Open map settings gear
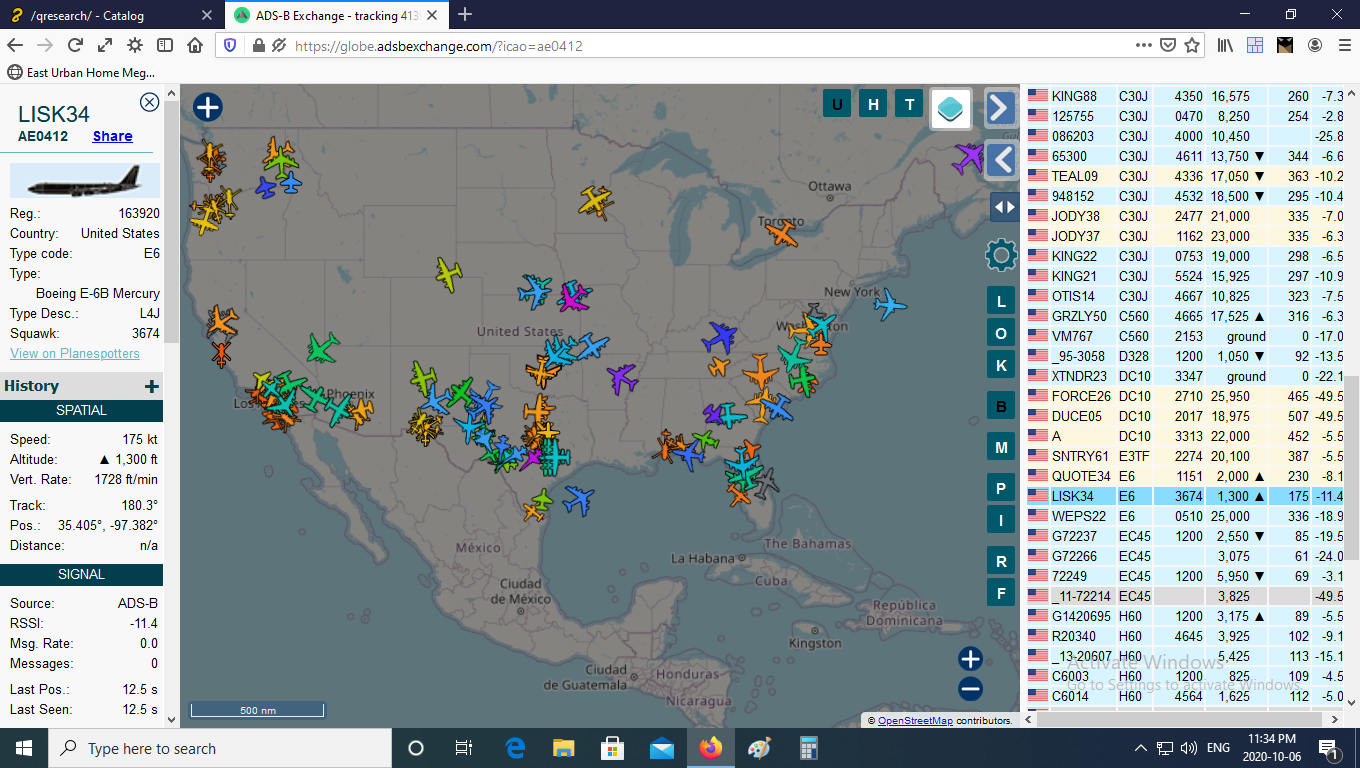The height and width of the screenshot is (768, 1360). click(1001, 255)
